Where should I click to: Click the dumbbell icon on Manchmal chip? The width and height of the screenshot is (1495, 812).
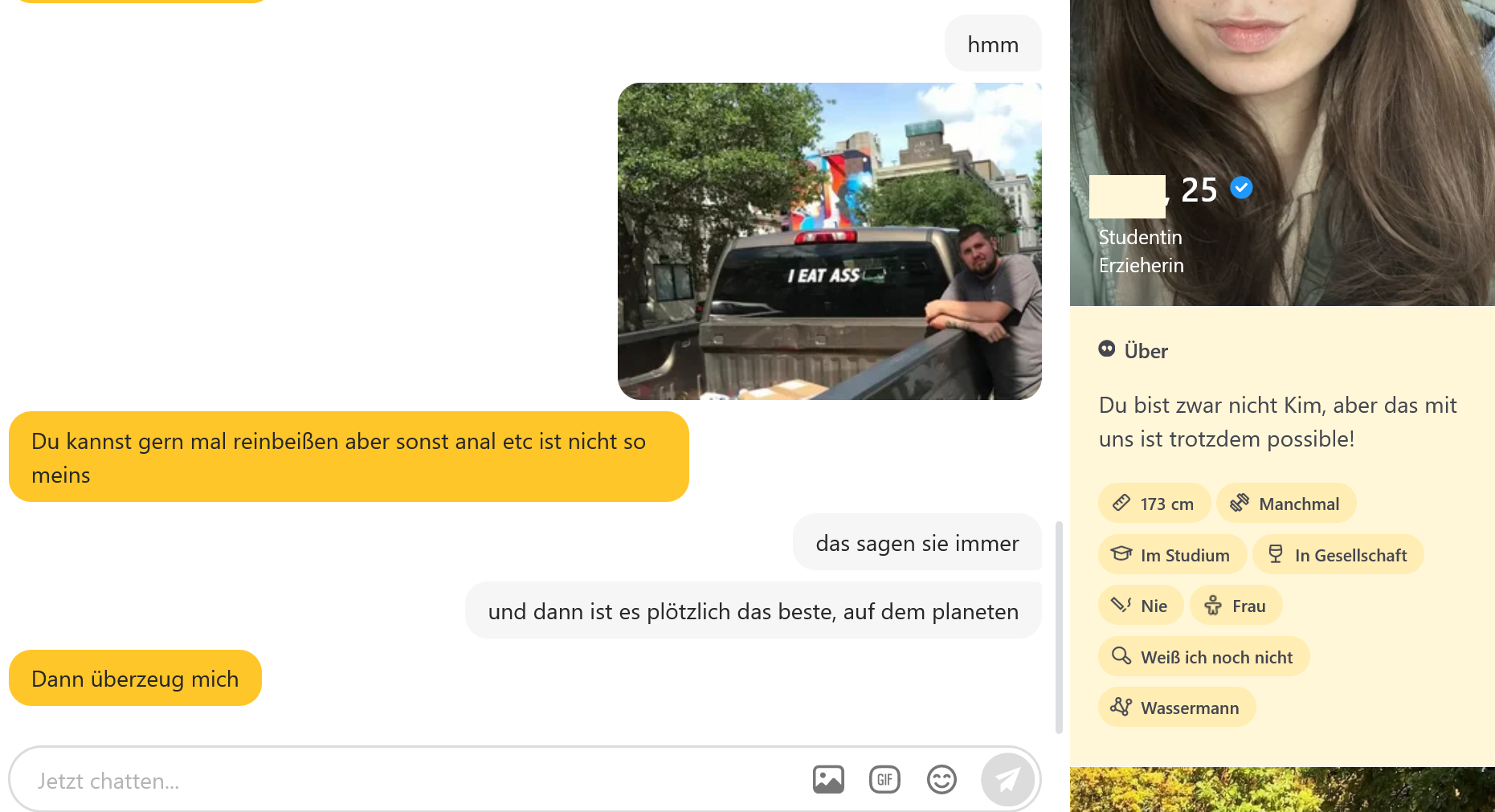pos(1240,503)
